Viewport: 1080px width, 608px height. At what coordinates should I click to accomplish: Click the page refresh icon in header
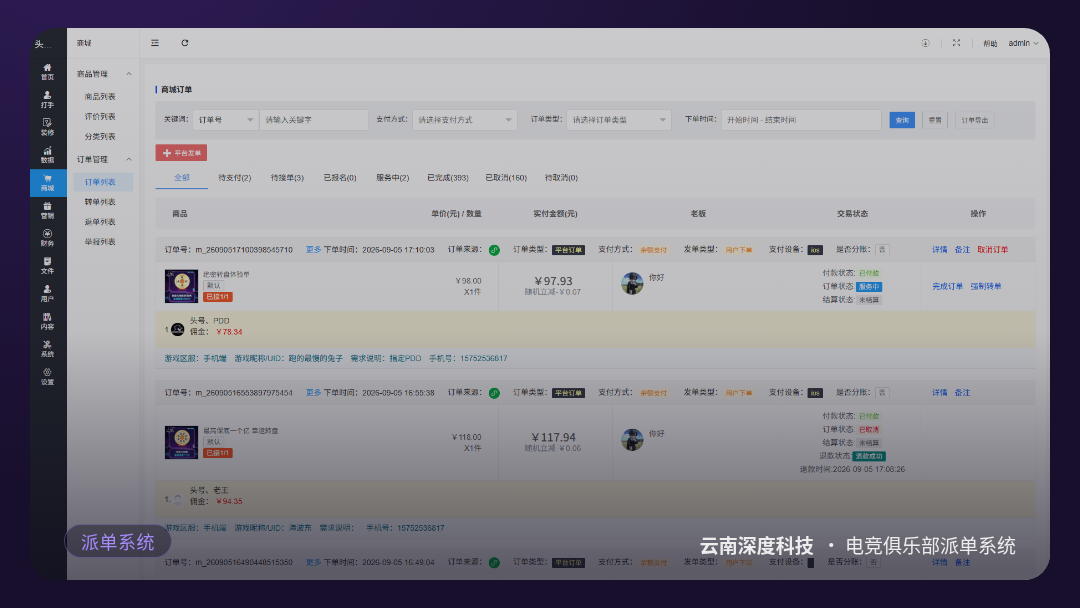tap(185, 43)
